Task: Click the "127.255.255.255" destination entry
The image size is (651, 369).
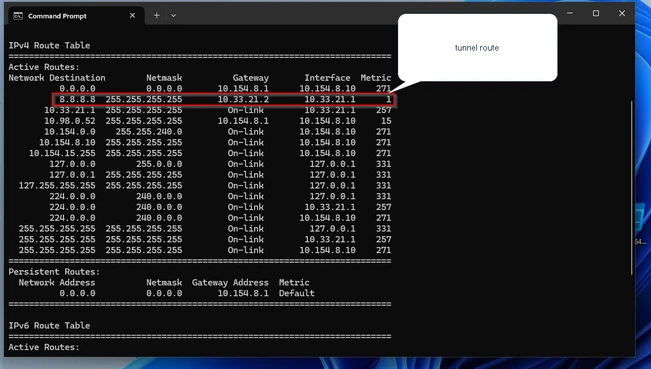Action: point(57,186)
